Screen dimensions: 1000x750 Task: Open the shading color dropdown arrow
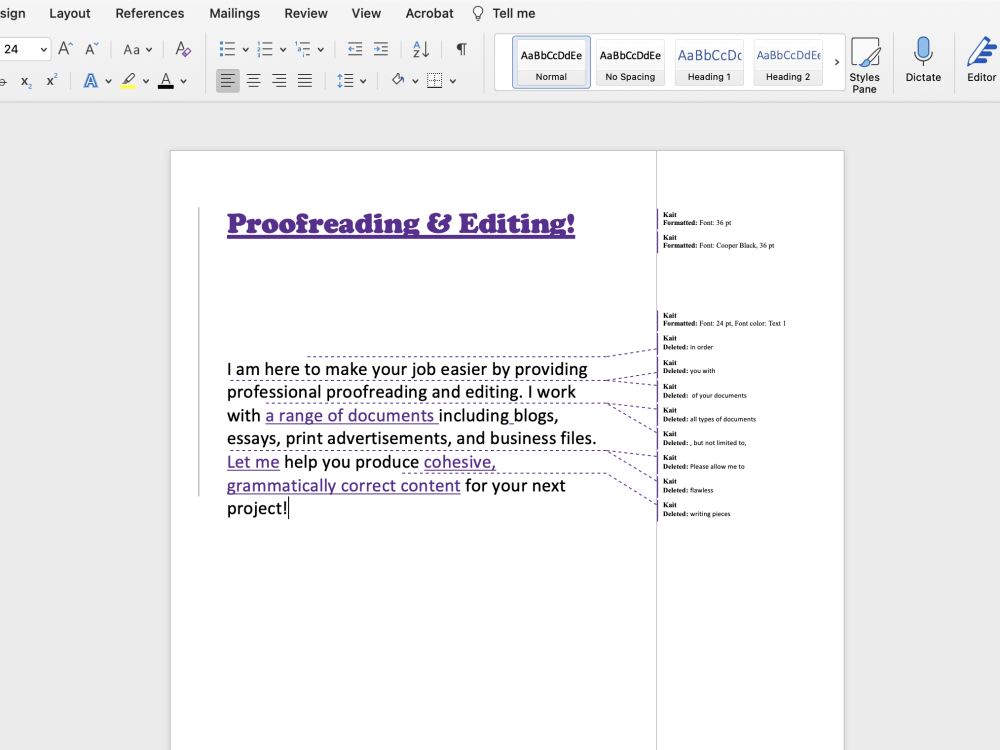pyautogui.click(x=415, y=82)
